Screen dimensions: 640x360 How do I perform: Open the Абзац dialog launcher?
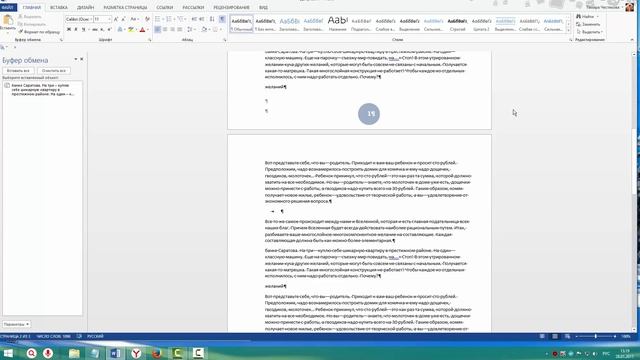point(225,40)
